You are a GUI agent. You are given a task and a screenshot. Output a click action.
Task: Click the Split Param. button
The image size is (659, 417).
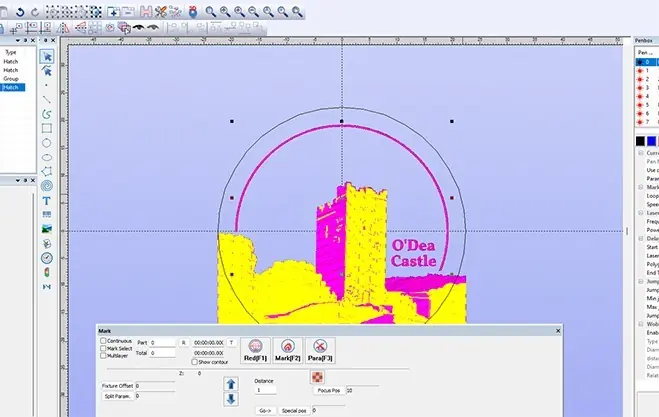[118, 396]
